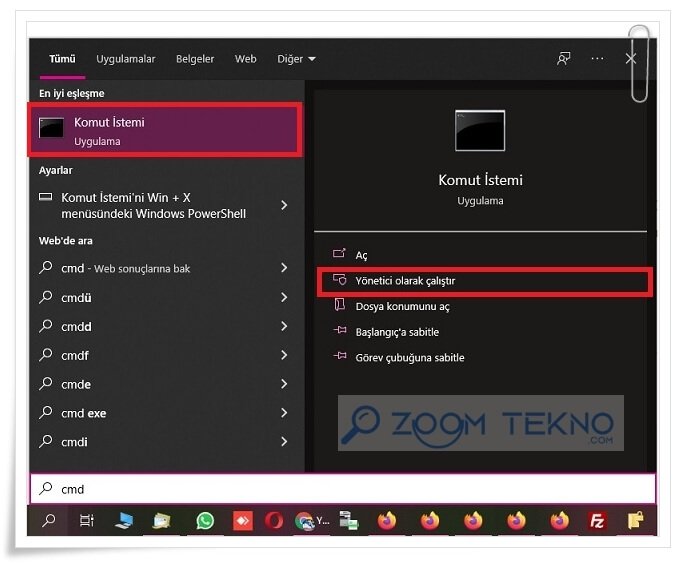Screen dimensions: 687x564
Task: Select 'cmd - Web sonuçlarına bak' suggestion
Action: (125, 268)
